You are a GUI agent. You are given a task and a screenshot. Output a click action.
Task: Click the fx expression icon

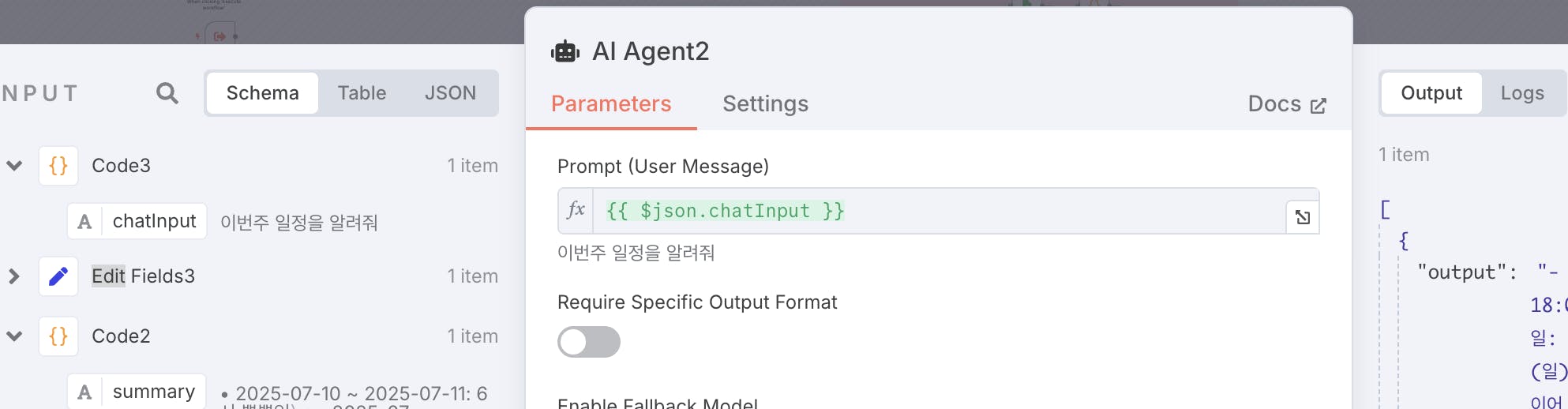tap(576, 211)
